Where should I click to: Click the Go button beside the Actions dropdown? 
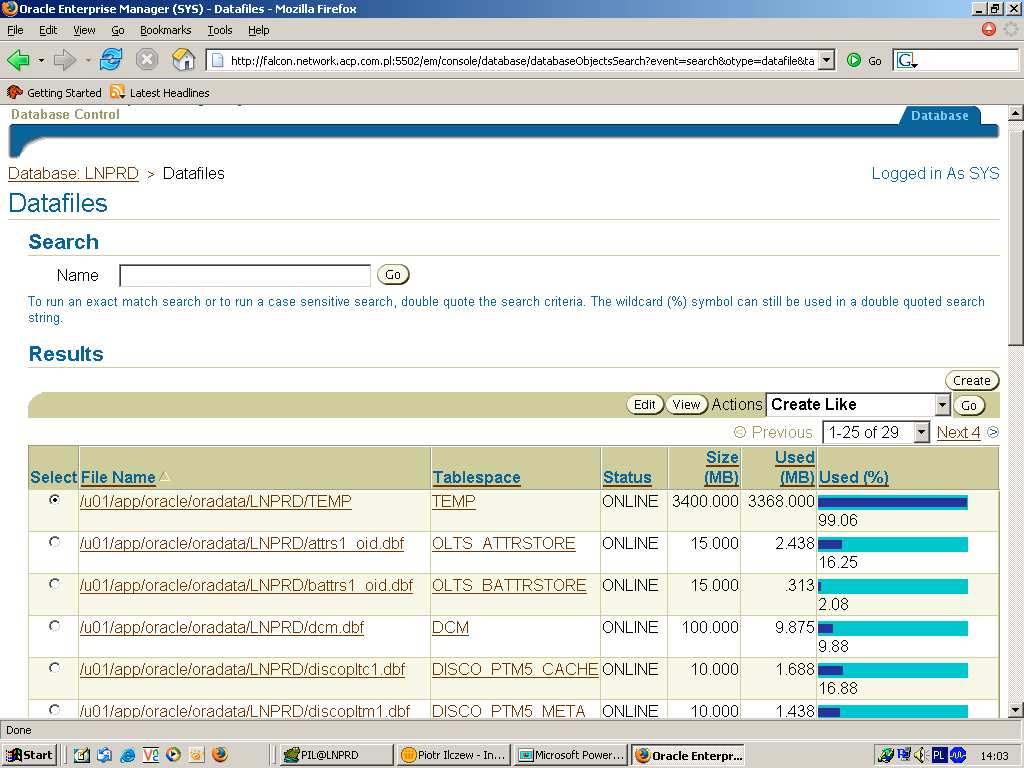point(968,406)
